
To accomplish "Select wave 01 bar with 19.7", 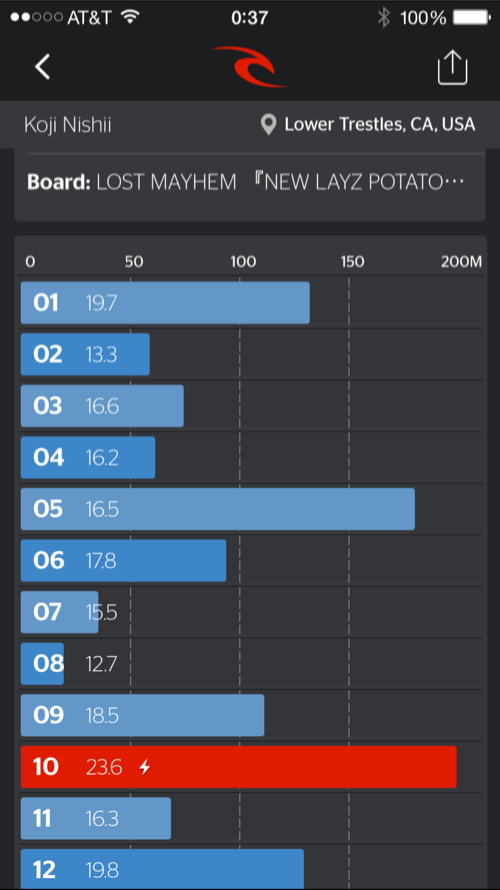I will pyautogui.click(x=165, y=303).
